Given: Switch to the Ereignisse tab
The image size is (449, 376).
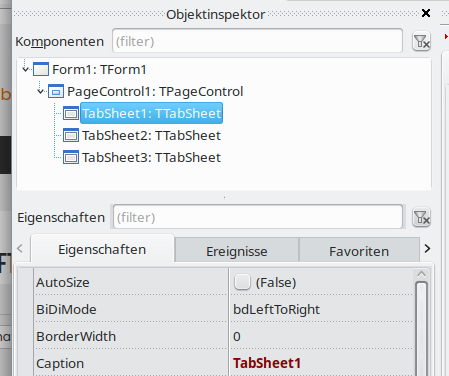Looking at the screenshot, I should [x=237, y=251].
